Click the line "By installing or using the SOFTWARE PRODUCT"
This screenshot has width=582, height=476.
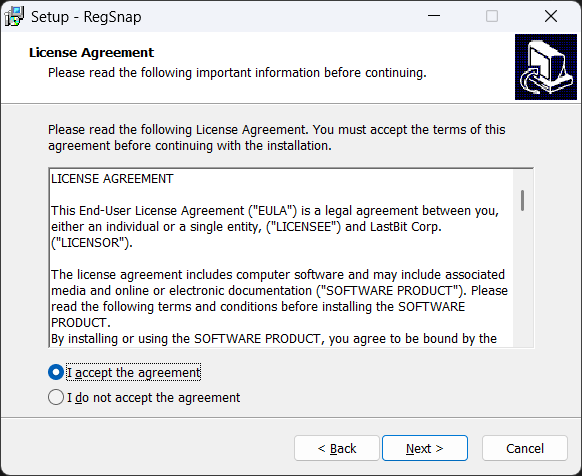[x=274, y=339]
